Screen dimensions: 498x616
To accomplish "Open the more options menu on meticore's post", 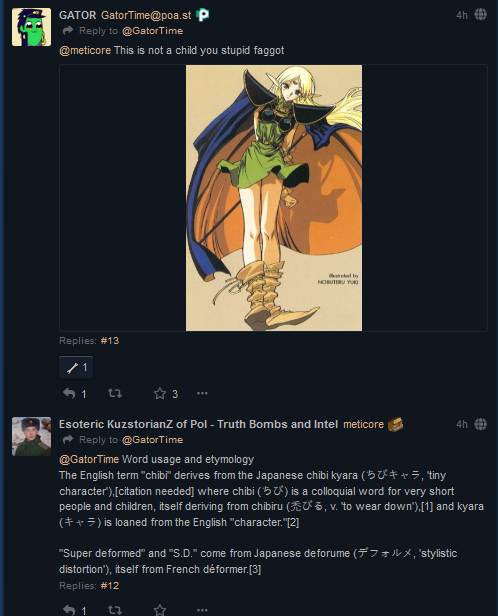I will [x=202, y=610].
